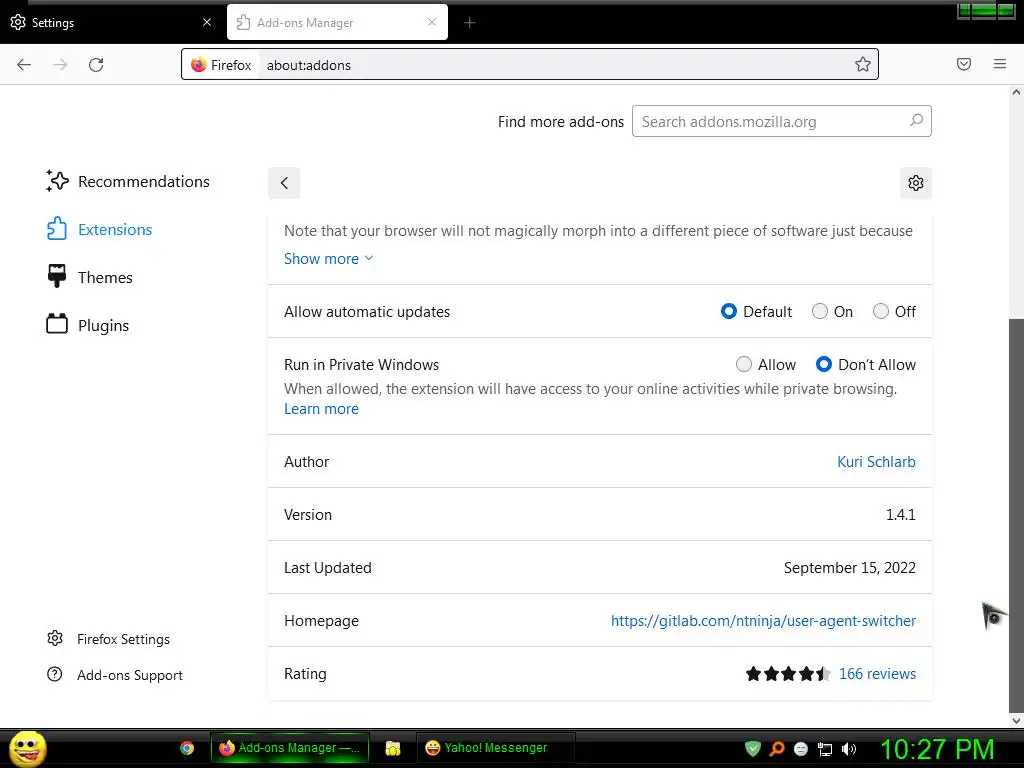Screen dimensions: 1024x768
Task: Click the vertical scrollbar thumb
Action: tap(1016, 515)
